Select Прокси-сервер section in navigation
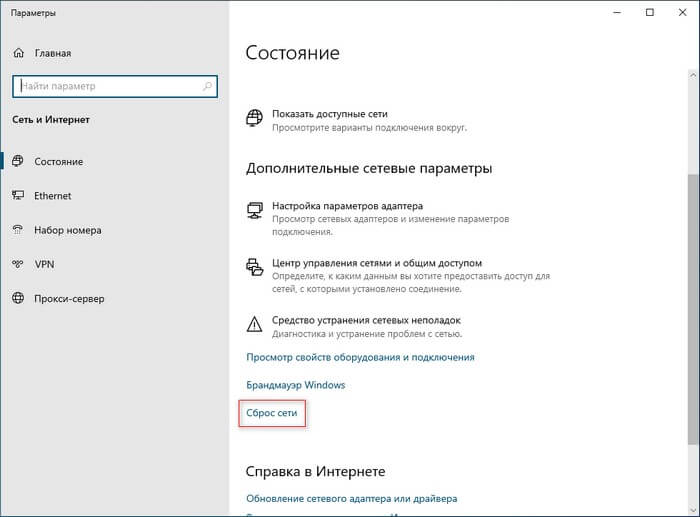The height and width of the screenshot is (517, 700). tap(71, 298)
